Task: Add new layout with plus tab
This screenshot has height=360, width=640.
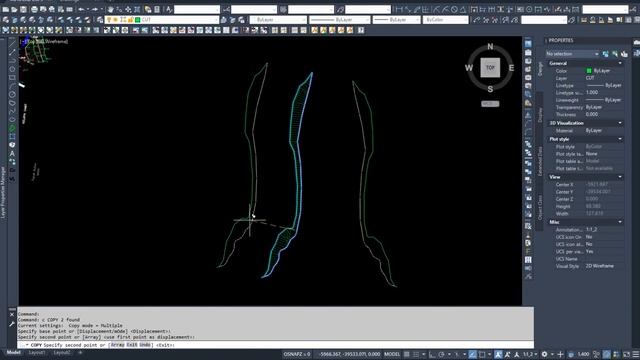Action: (80, 352)
